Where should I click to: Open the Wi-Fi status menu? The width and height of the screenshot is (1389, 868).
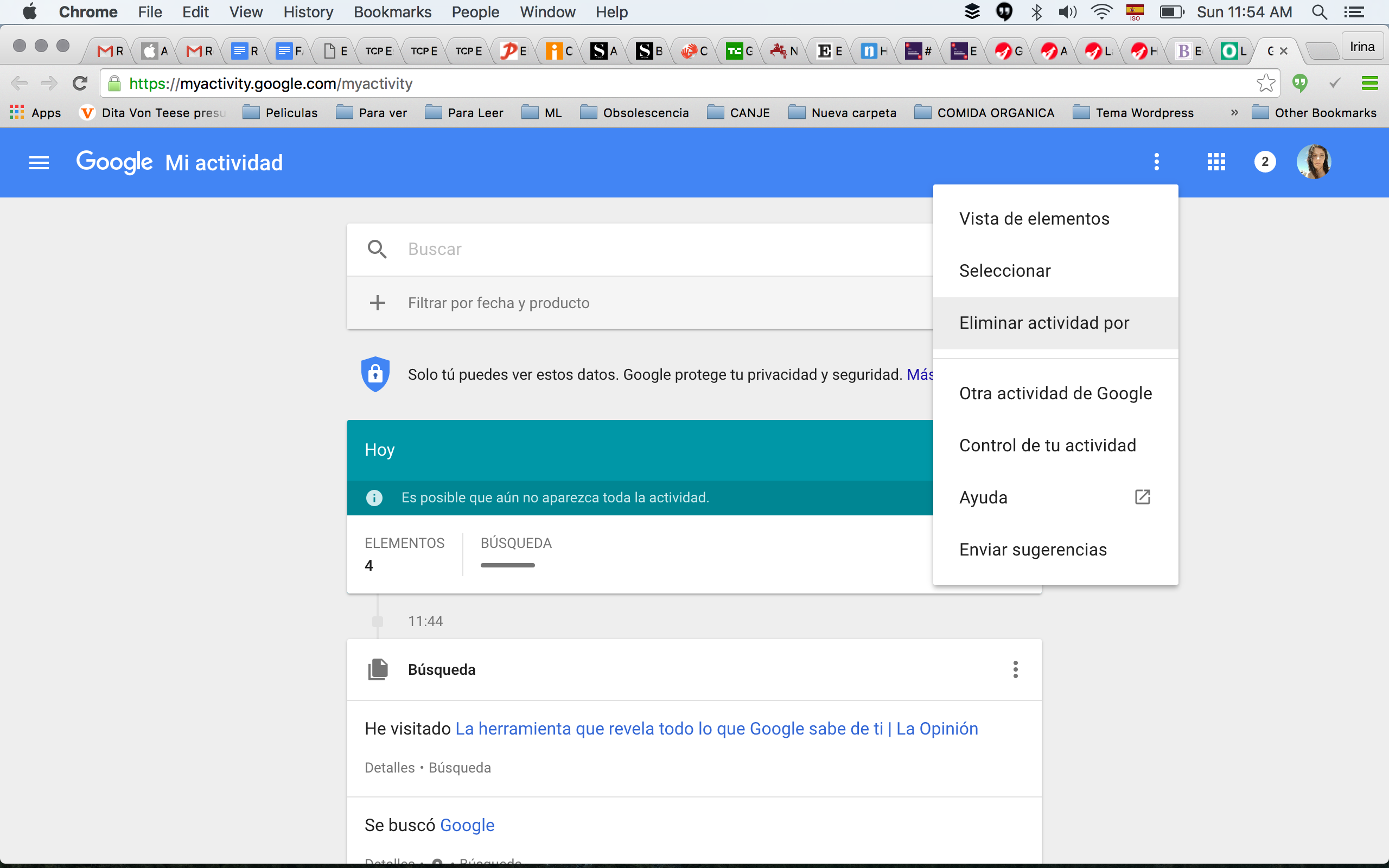[1101, 12]
